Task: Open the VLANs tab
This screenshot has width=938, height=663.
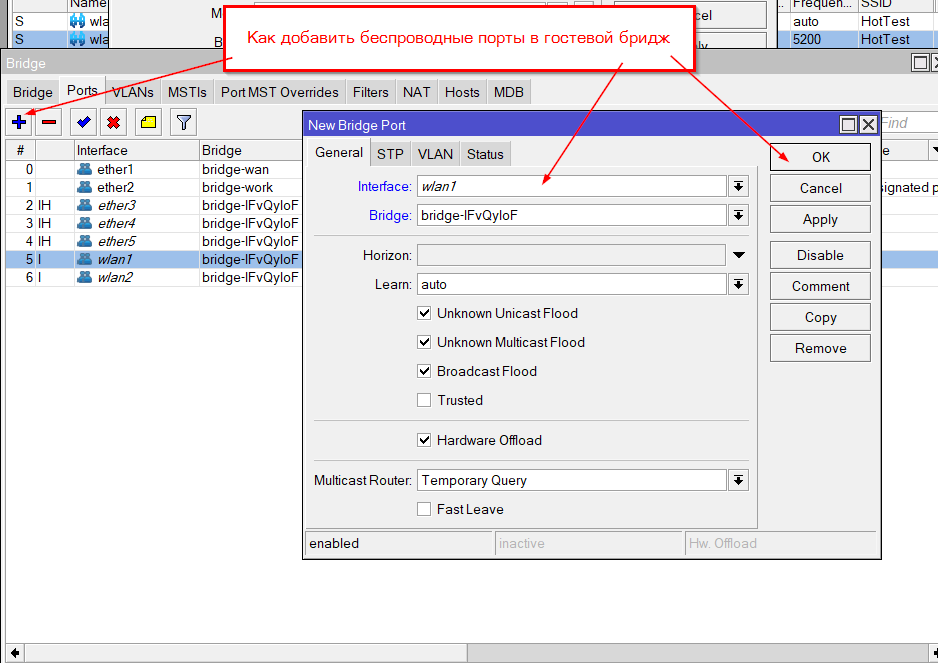Action: pos(133,92)
